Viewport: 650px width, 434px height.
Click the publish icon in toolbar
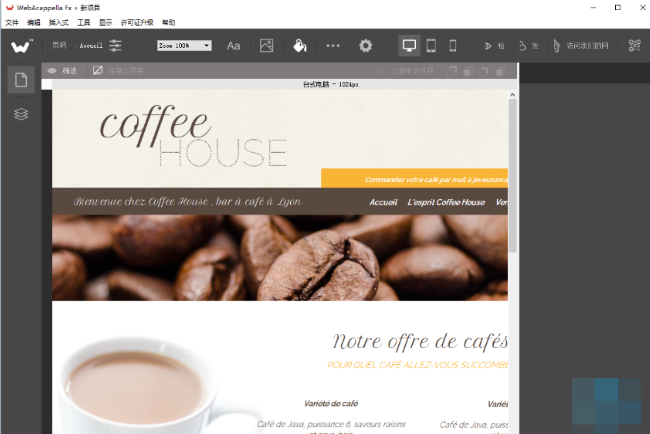pyautogui.click(x=523, y=46)
